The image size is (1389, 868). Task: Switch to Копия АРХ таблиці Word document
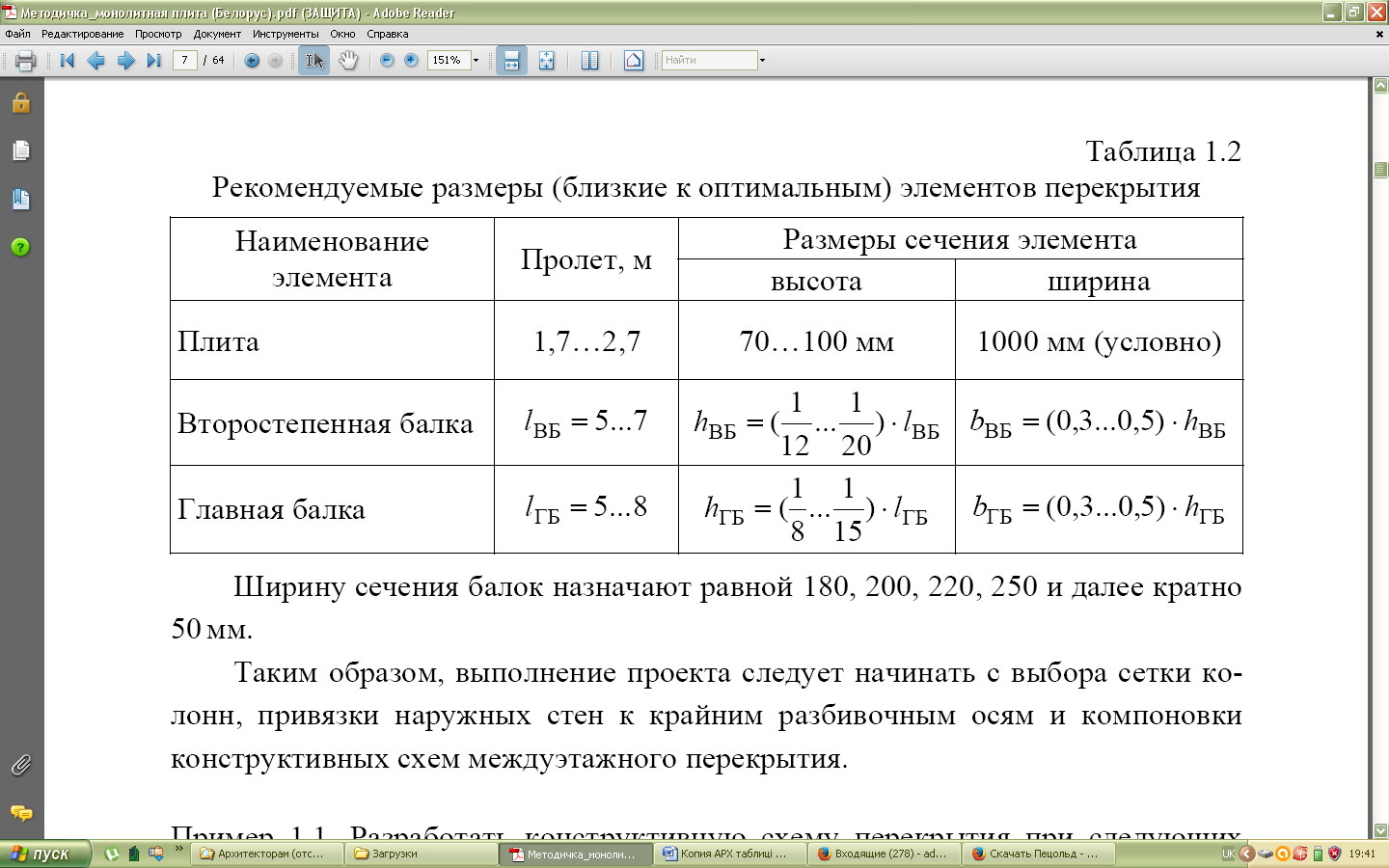coord(731,854)
